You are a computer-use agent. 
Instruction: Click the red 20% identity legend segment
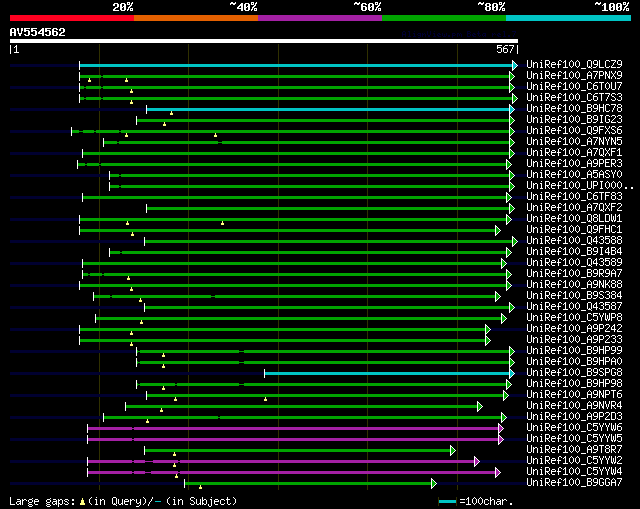coord(72,18)
